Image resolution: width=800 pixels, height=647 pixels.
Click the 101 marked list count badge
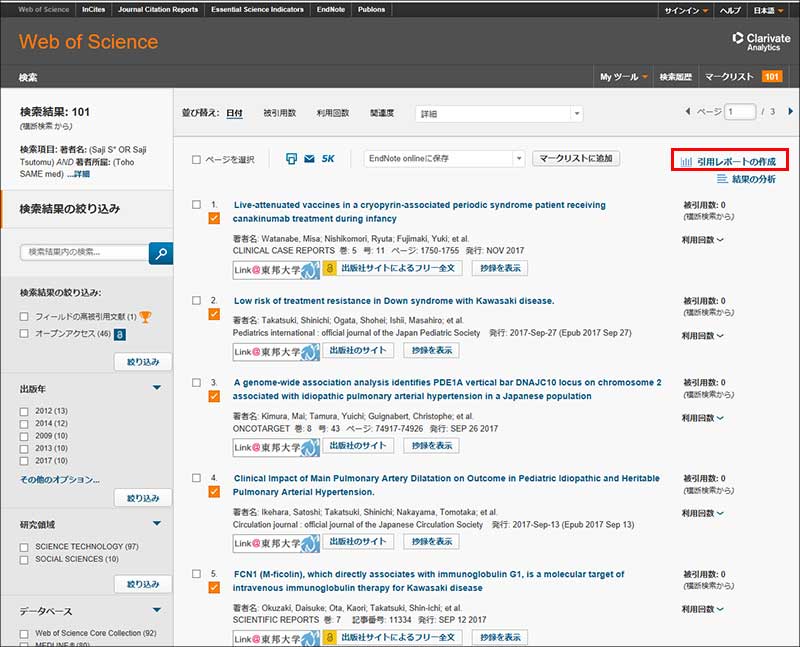tap(771, 77)
